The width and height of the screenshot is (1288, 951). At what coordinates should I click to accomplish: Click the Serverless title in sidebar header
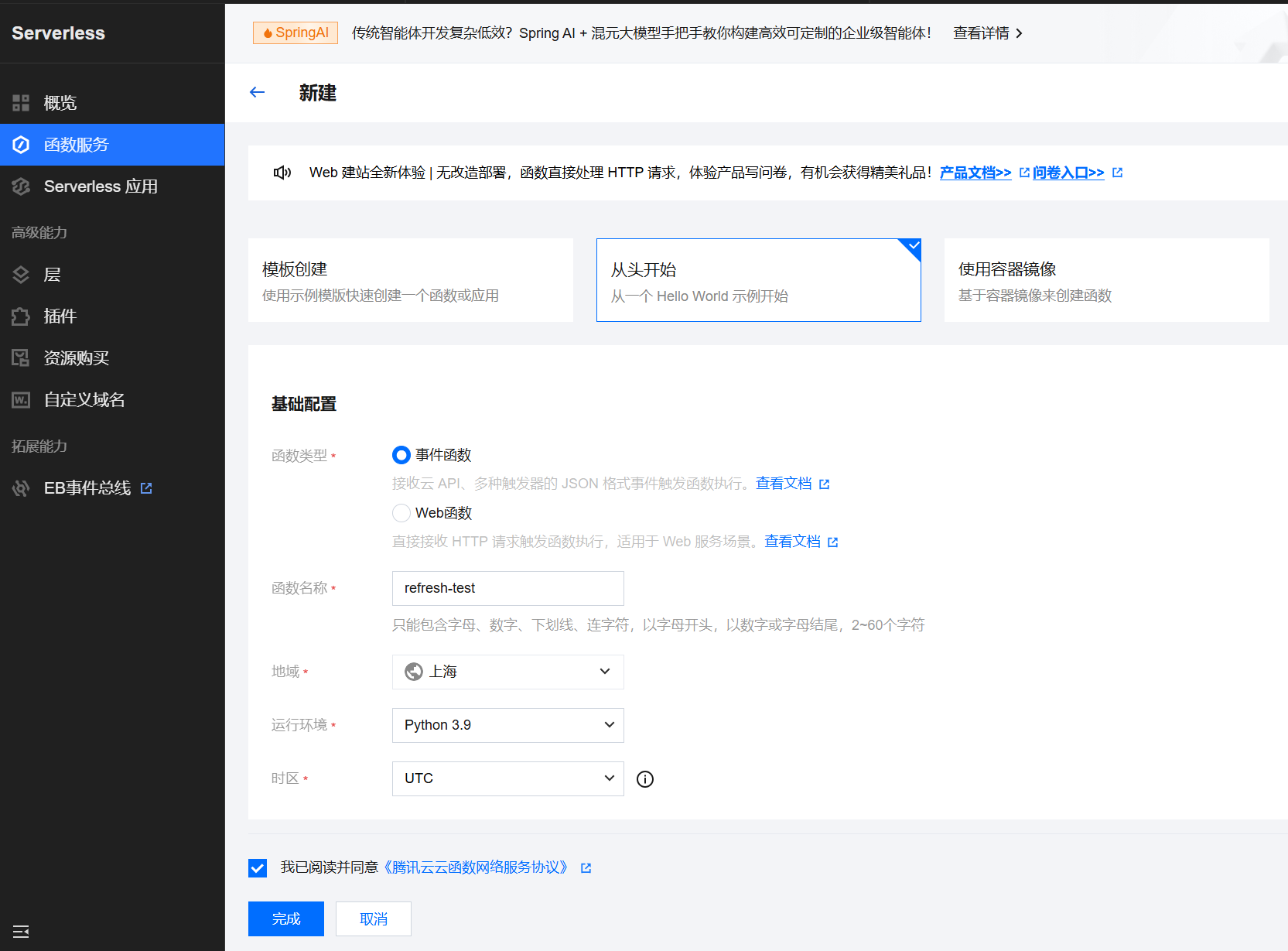[x=58, y=33]
